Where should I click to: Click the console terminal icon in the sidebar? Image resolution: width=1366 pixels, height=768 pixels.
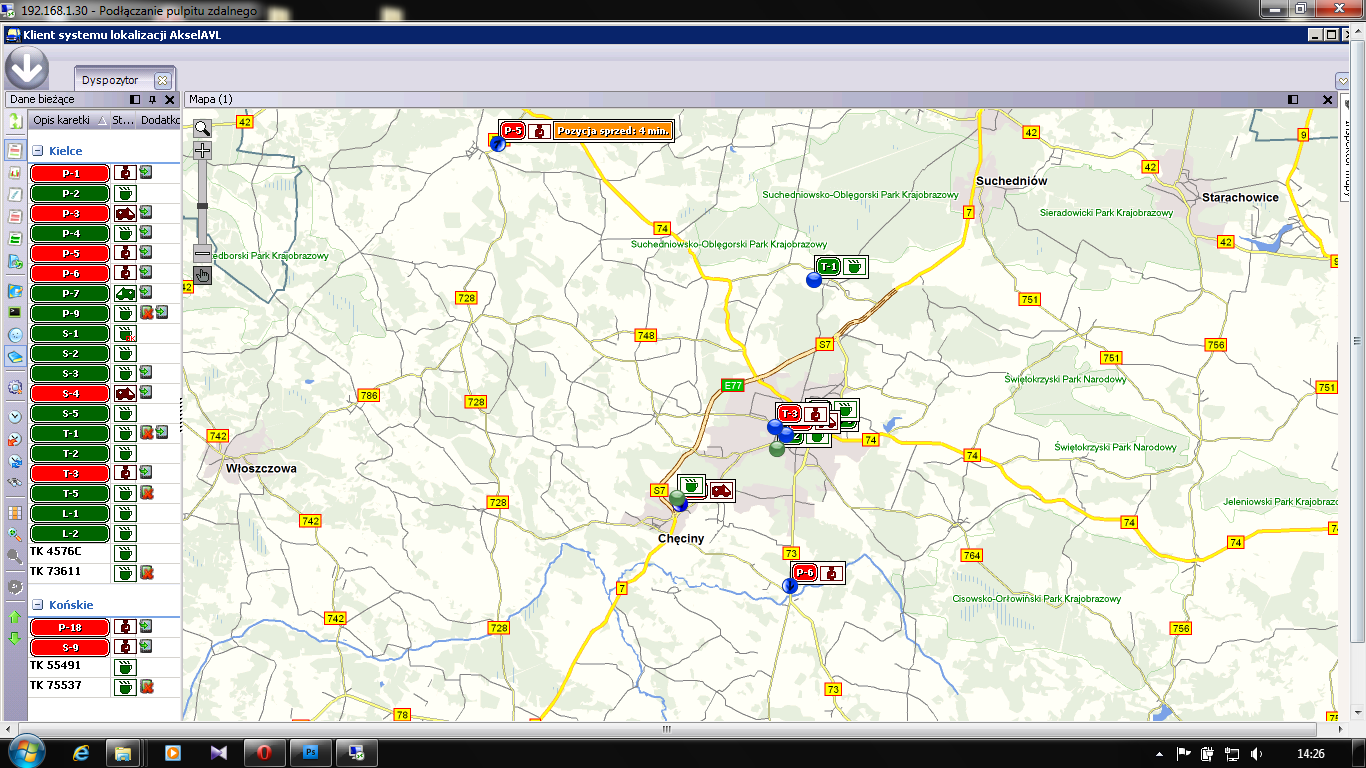(x=15, y=313)
